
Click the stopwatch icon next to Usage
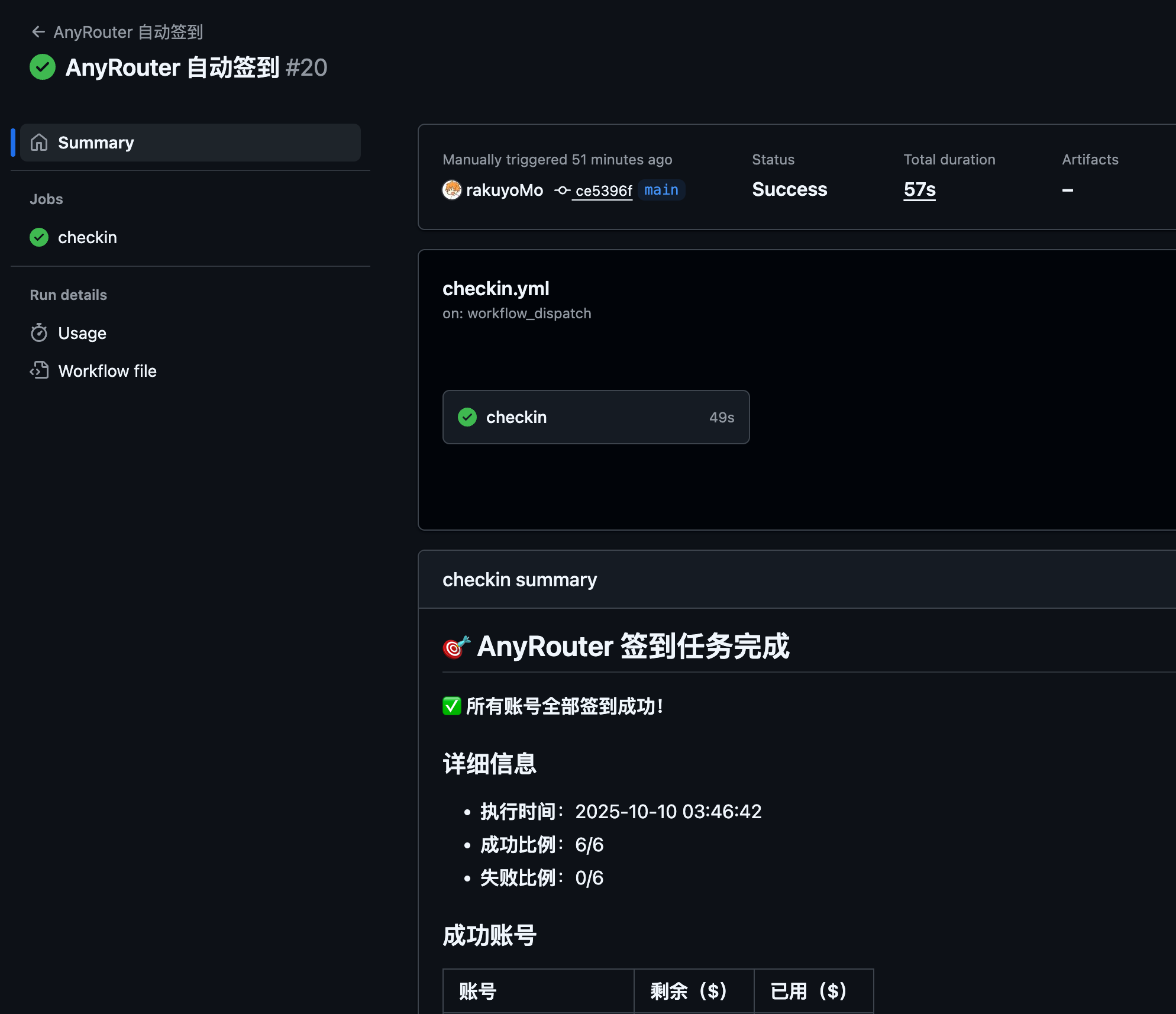(39, 333)
